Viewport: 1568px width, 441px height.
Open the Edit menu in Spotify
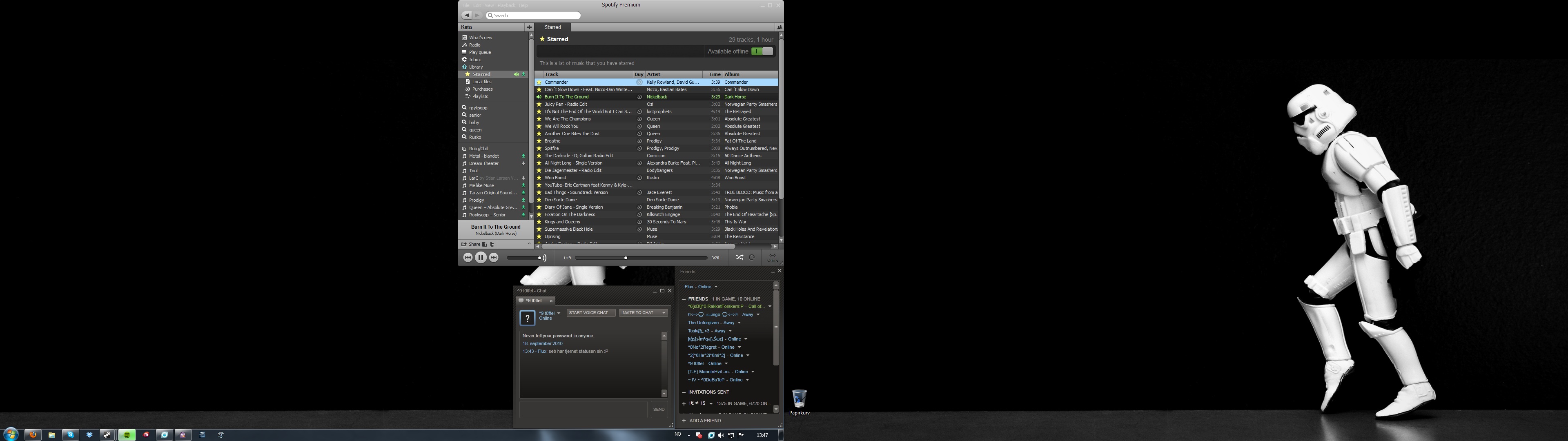pyautogui.click(x=477, y=5)
